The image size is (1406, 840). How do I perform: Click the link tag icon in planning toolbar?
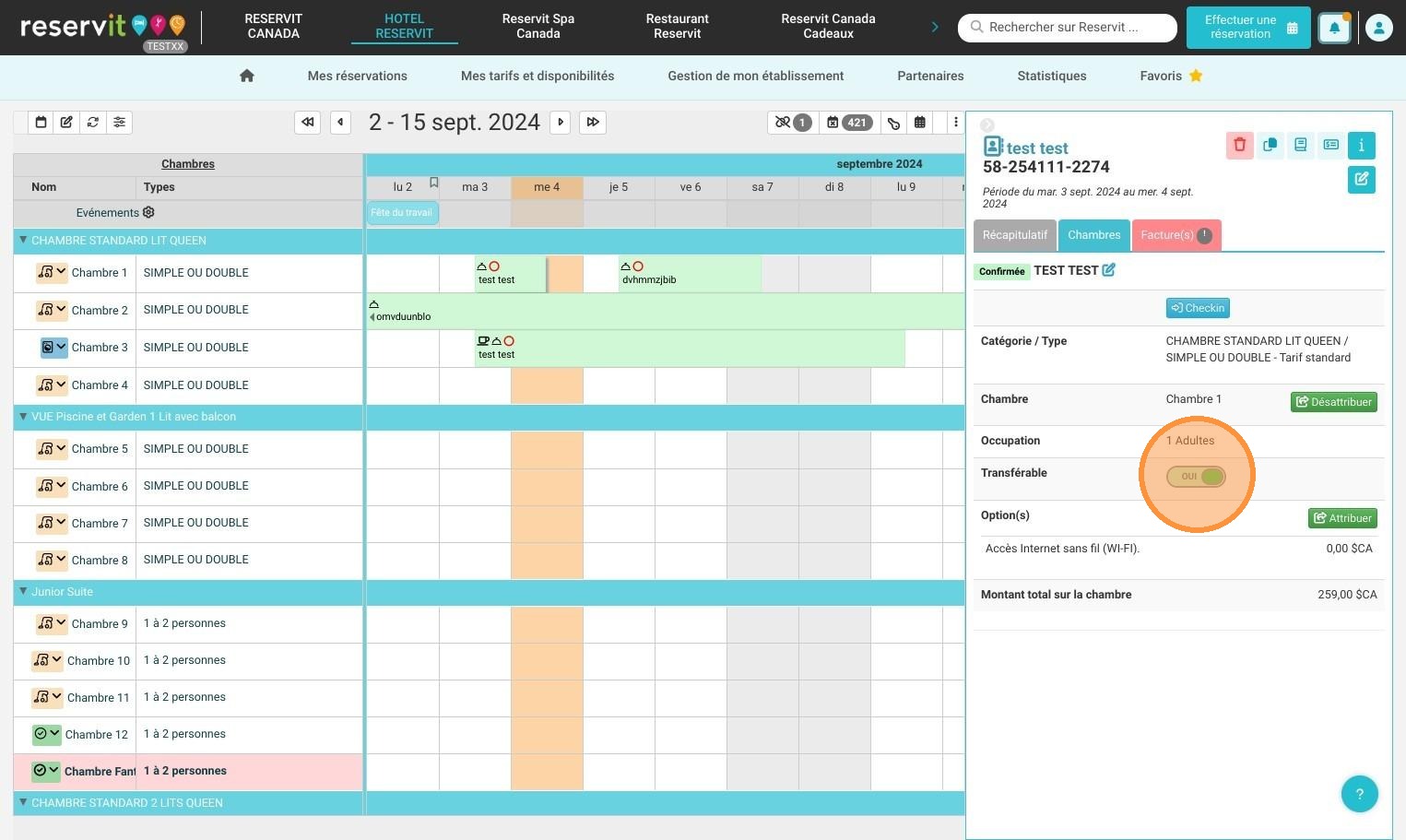pyautogui.click(x=893, y=123)
